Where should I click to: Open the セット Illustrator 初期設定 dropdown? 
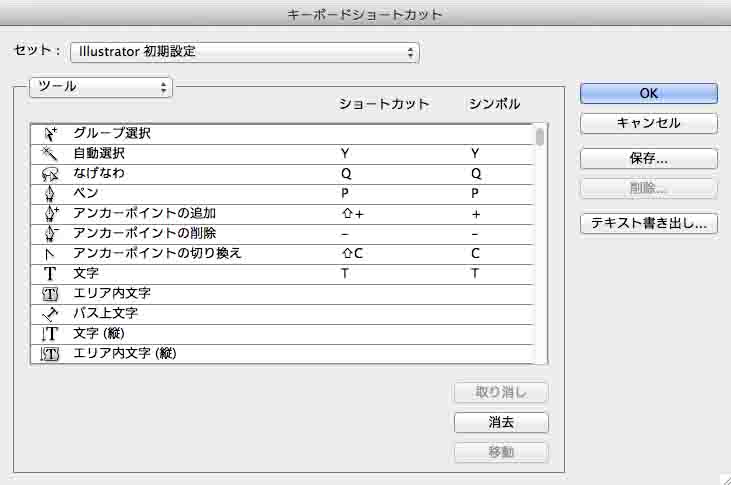tap(244, 52)
